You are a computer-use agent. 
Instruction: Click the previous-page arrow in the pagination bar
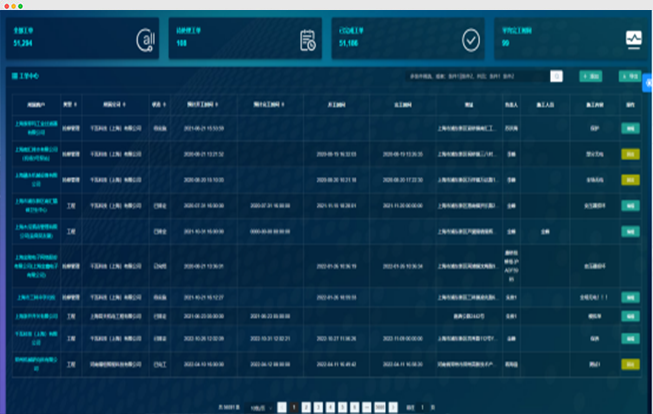[283, 406]
